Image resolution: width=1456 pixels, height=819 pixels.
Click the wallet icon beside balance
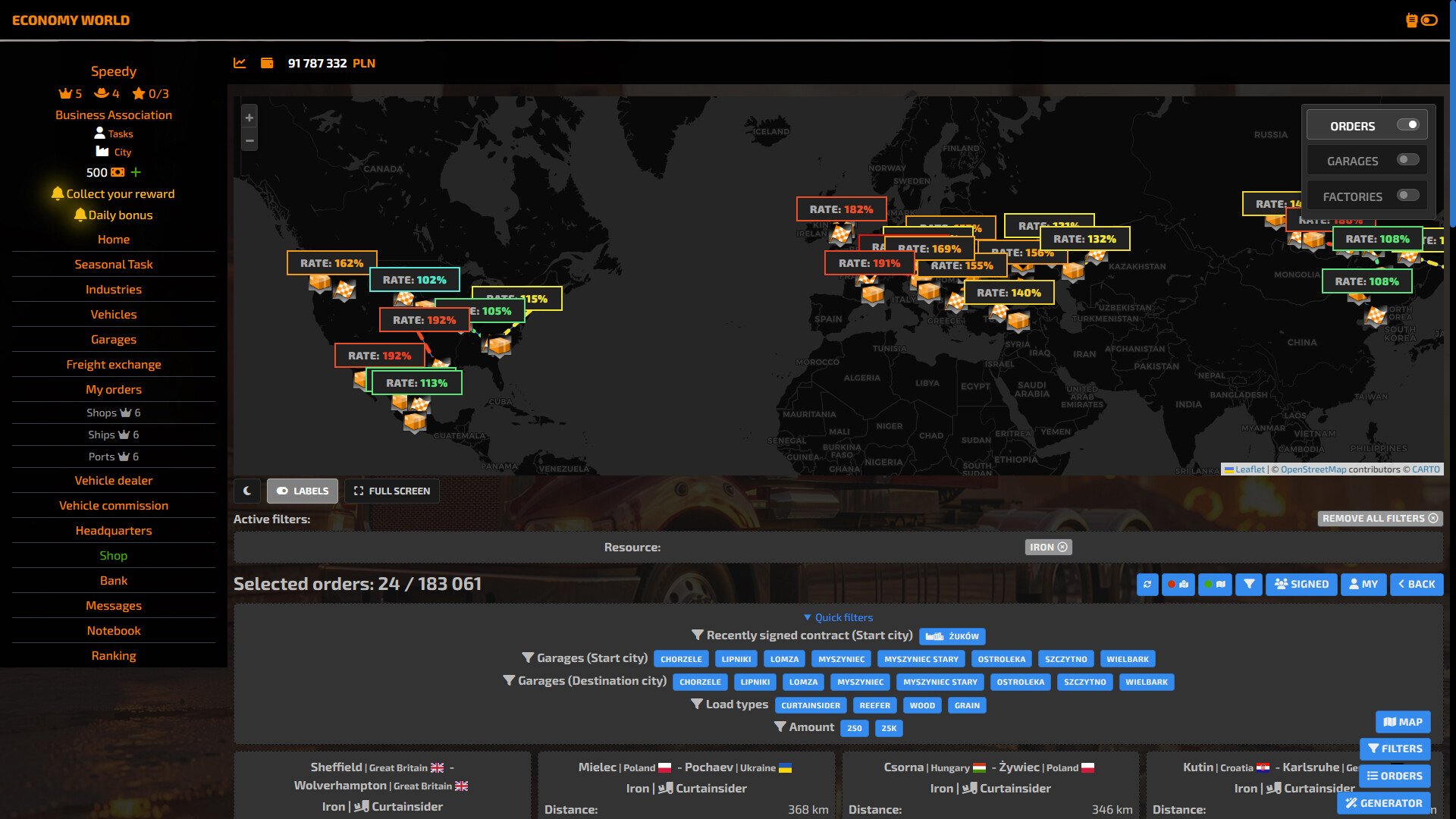(267, 63)
